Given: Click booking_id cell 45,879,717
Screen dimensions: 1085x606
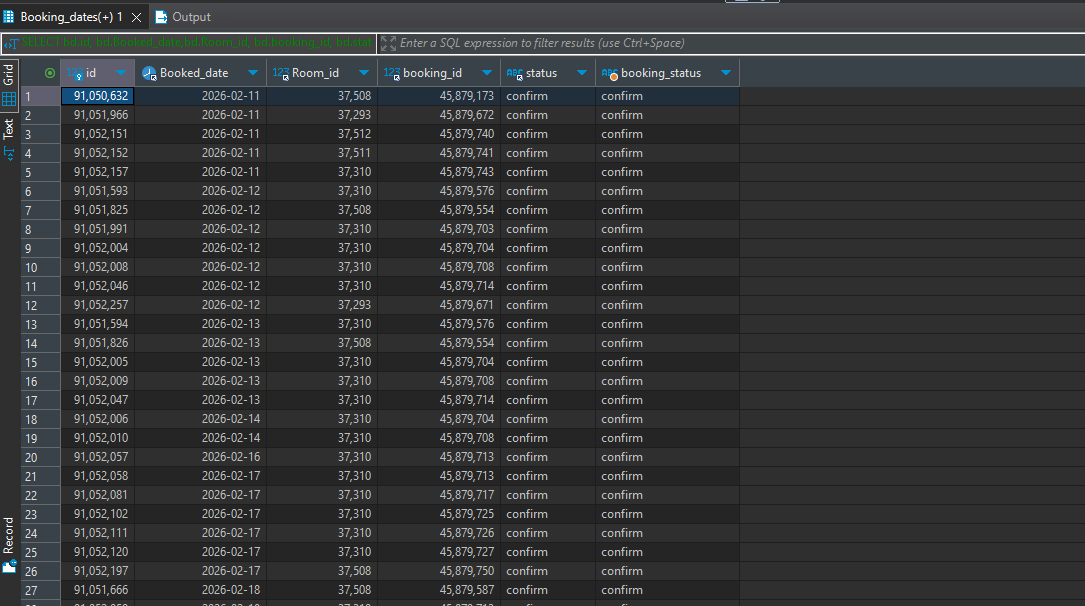Looking at the screenshot, I should click(x=439, y=495).
